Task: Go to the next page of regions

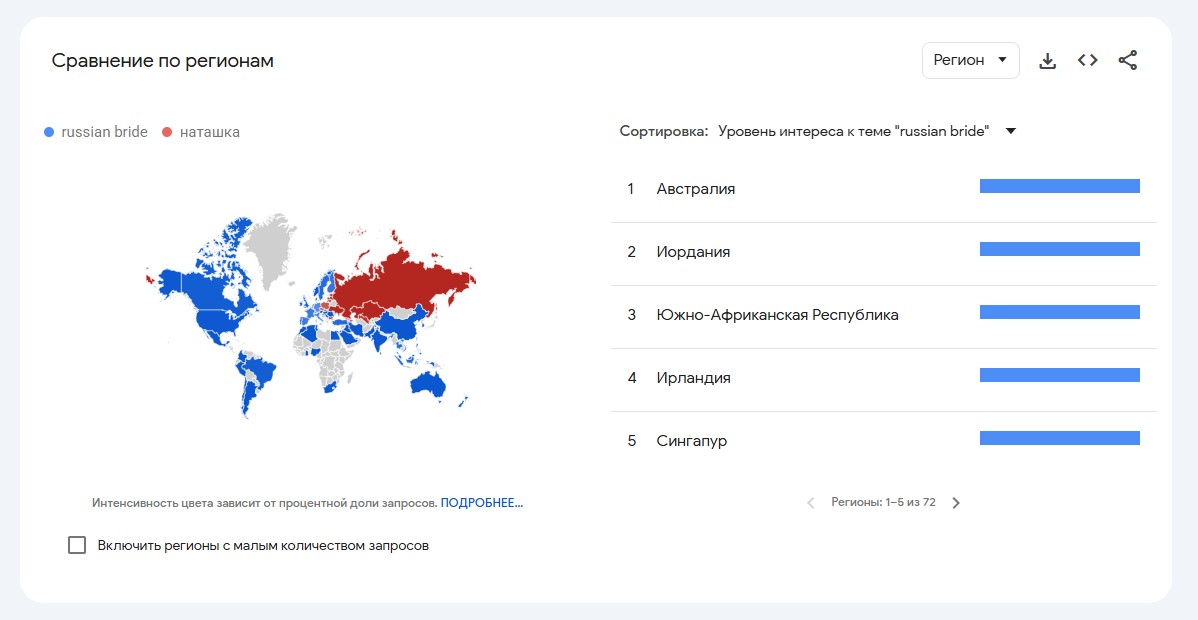Action: point(956,503)
